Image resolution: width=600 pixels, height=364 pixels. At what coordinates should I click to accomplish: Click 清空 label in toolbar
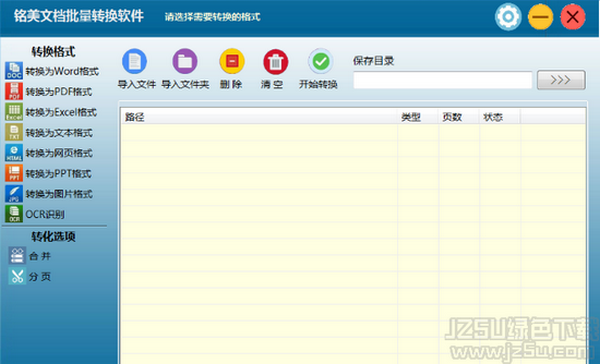272,84
